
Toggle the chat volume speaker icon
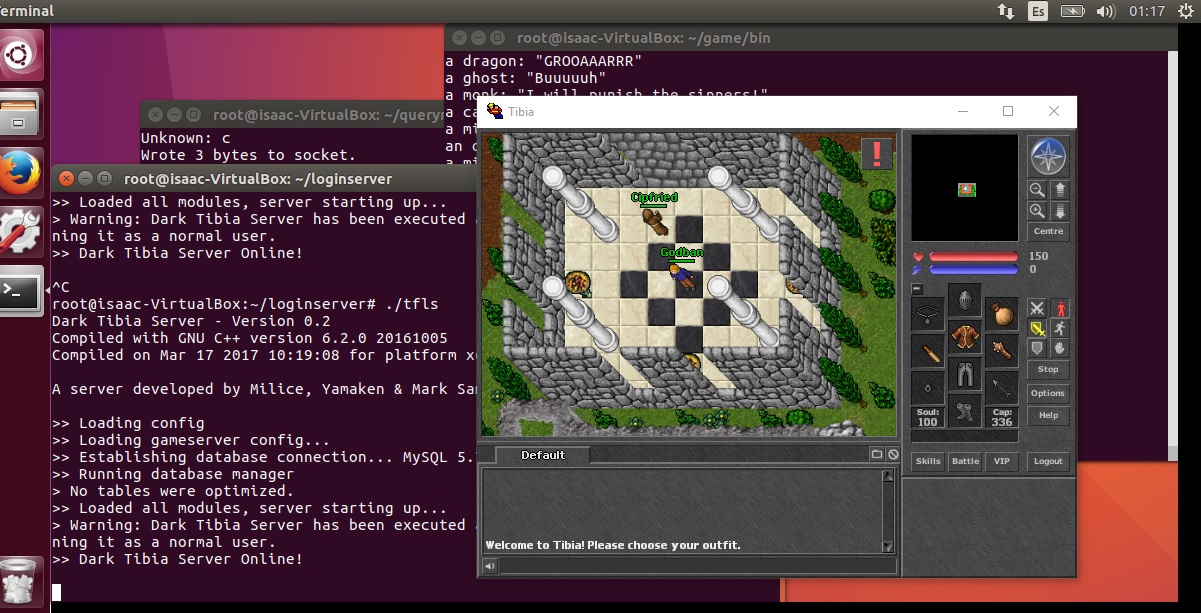click(x=490, y=566)
